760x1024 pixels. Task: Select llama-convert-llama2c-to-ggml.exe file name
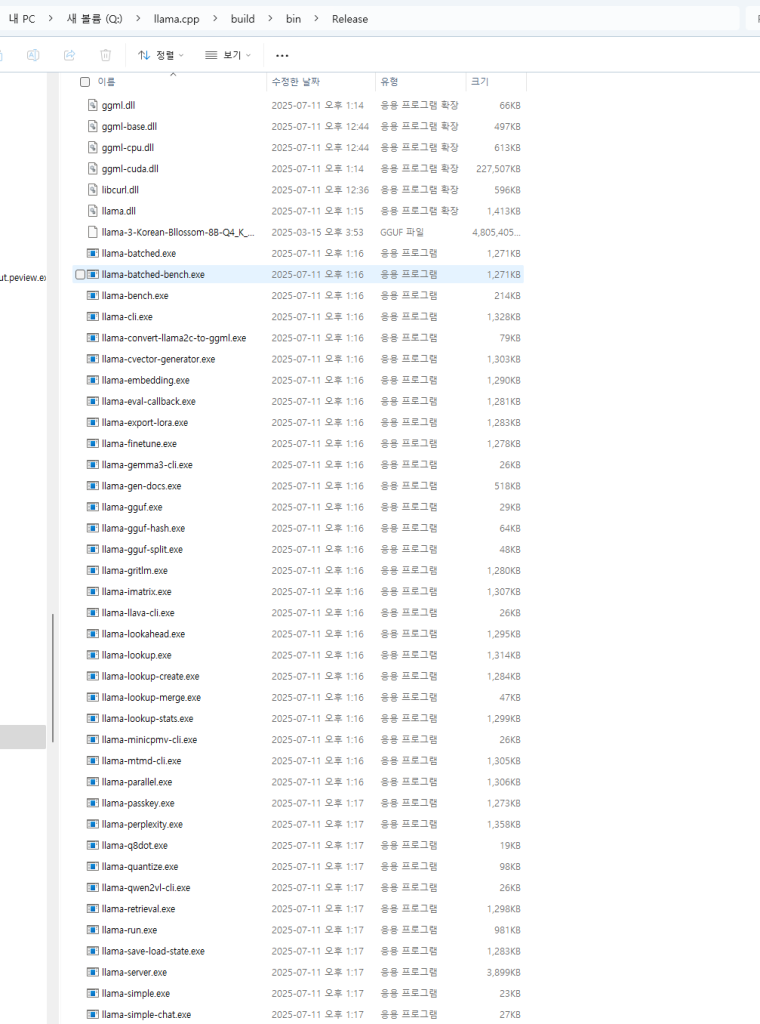pos(174,338)
